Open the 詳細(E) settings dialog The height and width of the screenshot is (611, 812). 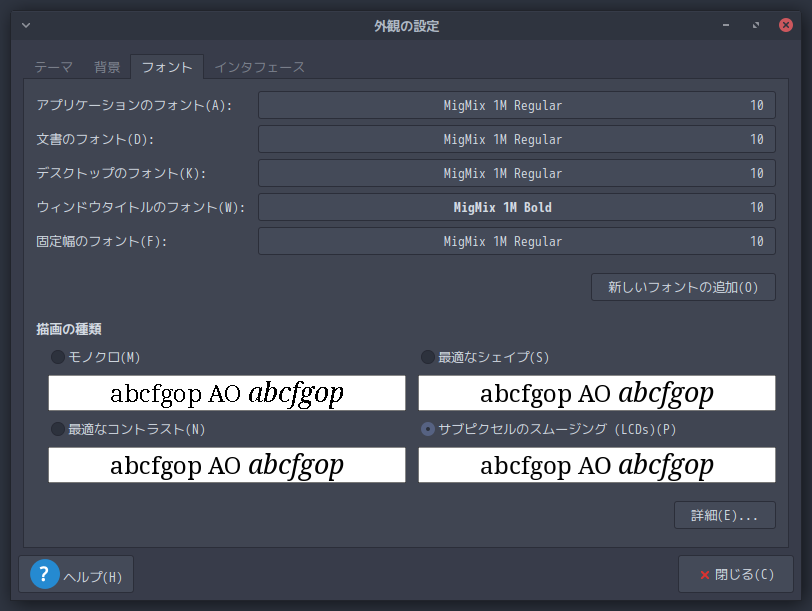[725, 515]
